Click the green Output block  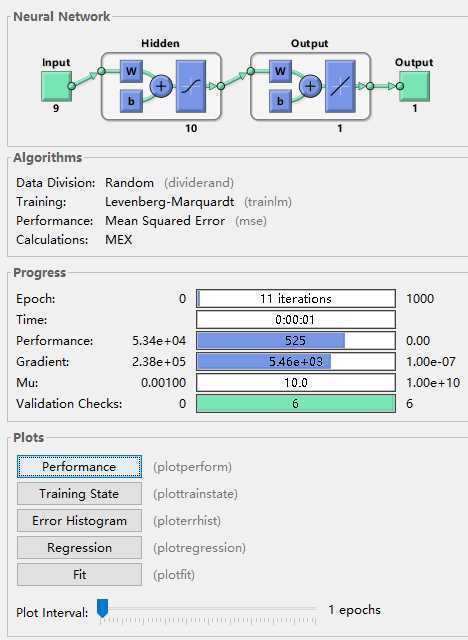(x=415, y=86)
